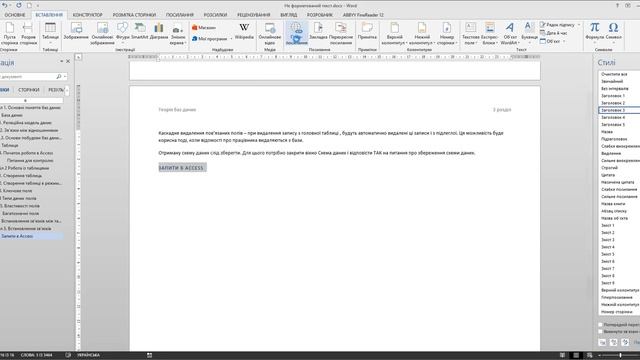Open the Нижній колонтитул footer dropdown
The height and width of the screenshot is (360, 640).
(x=422, y=33)
